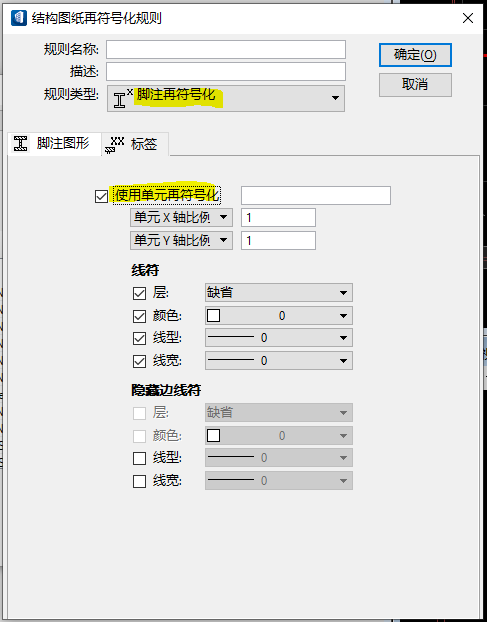This screenshot has height=622, width=487.
Task: Toggle the 线符 颜色 checkbox
Action: (x=139, y=316)
